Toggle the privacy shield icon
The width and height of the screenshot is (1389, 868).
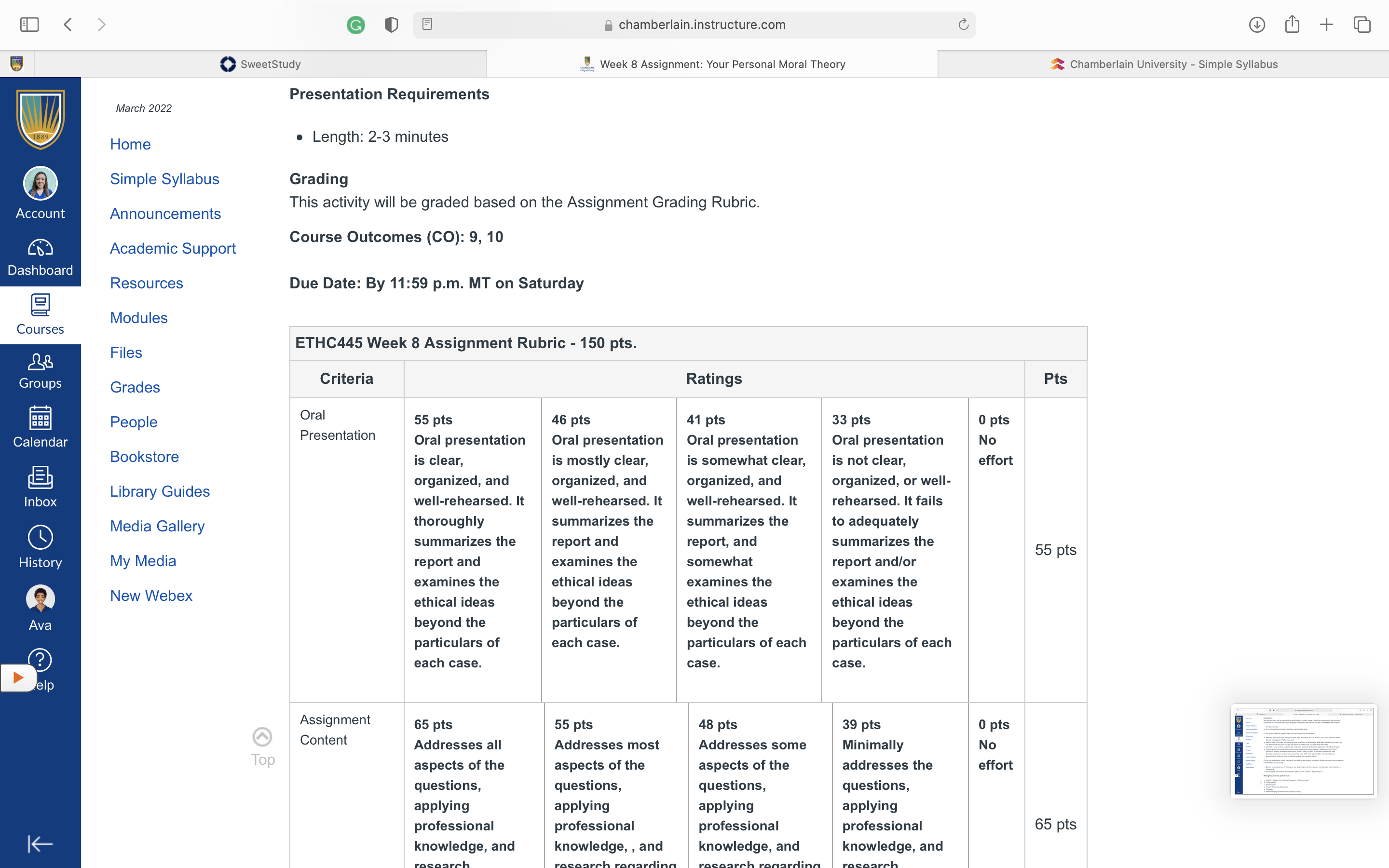392,25
